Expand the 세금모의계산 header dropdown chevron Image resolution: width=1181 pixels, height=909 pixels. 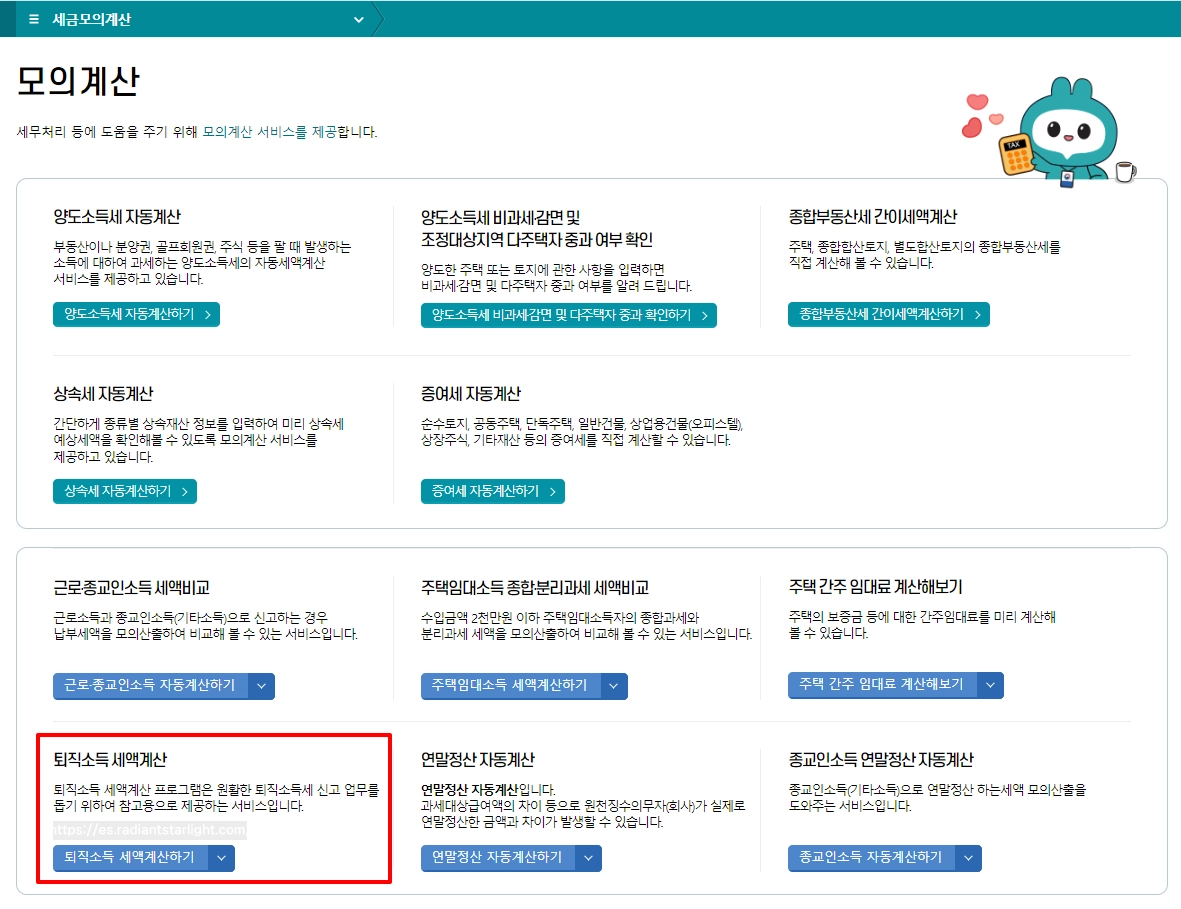pos(357,19)
